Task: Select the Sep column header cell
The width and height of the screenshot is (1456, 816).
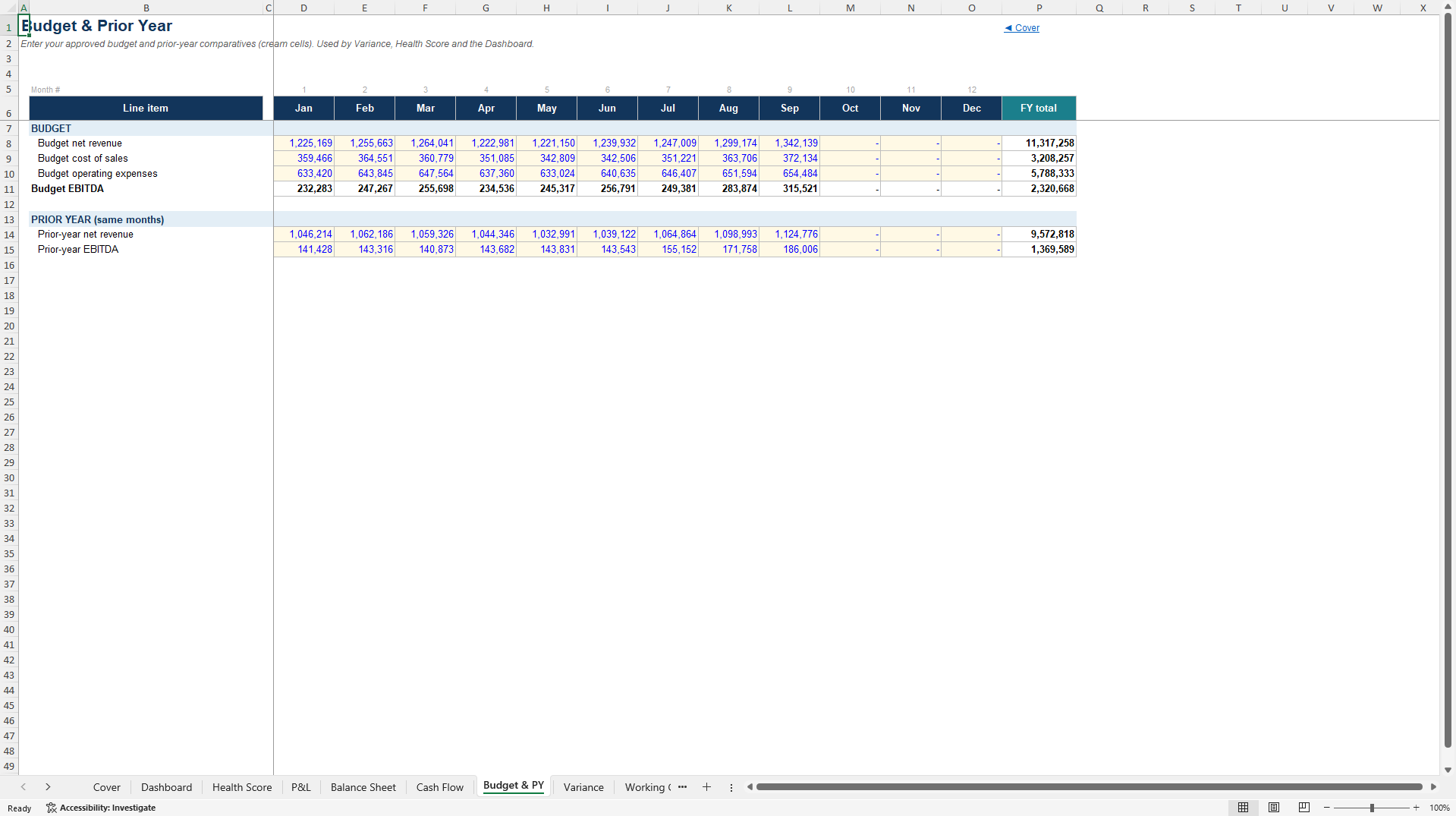Action: click(x=789, y=108)
